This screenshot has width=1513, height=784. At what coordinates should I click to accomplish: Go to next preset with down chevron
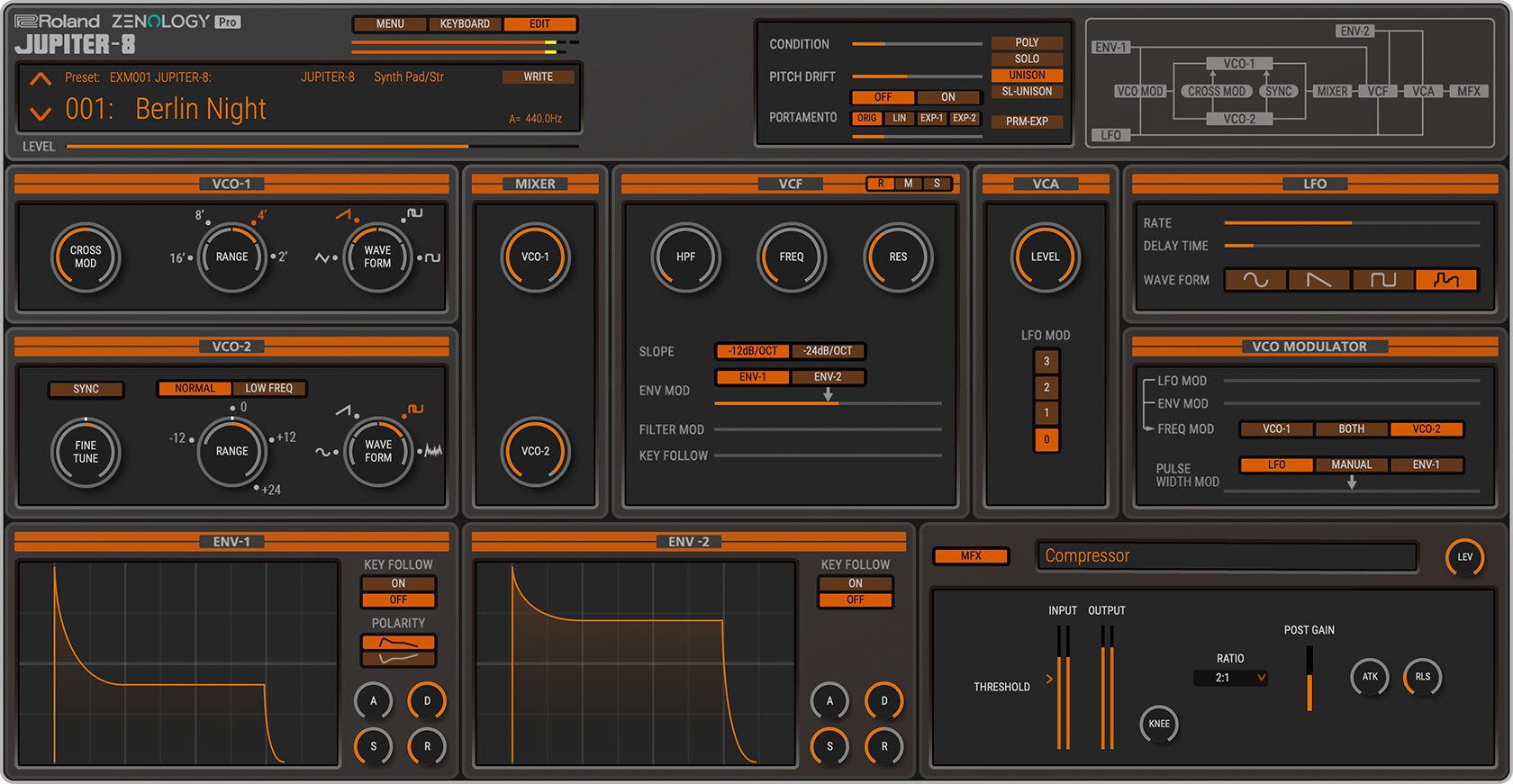coord(41,113)
